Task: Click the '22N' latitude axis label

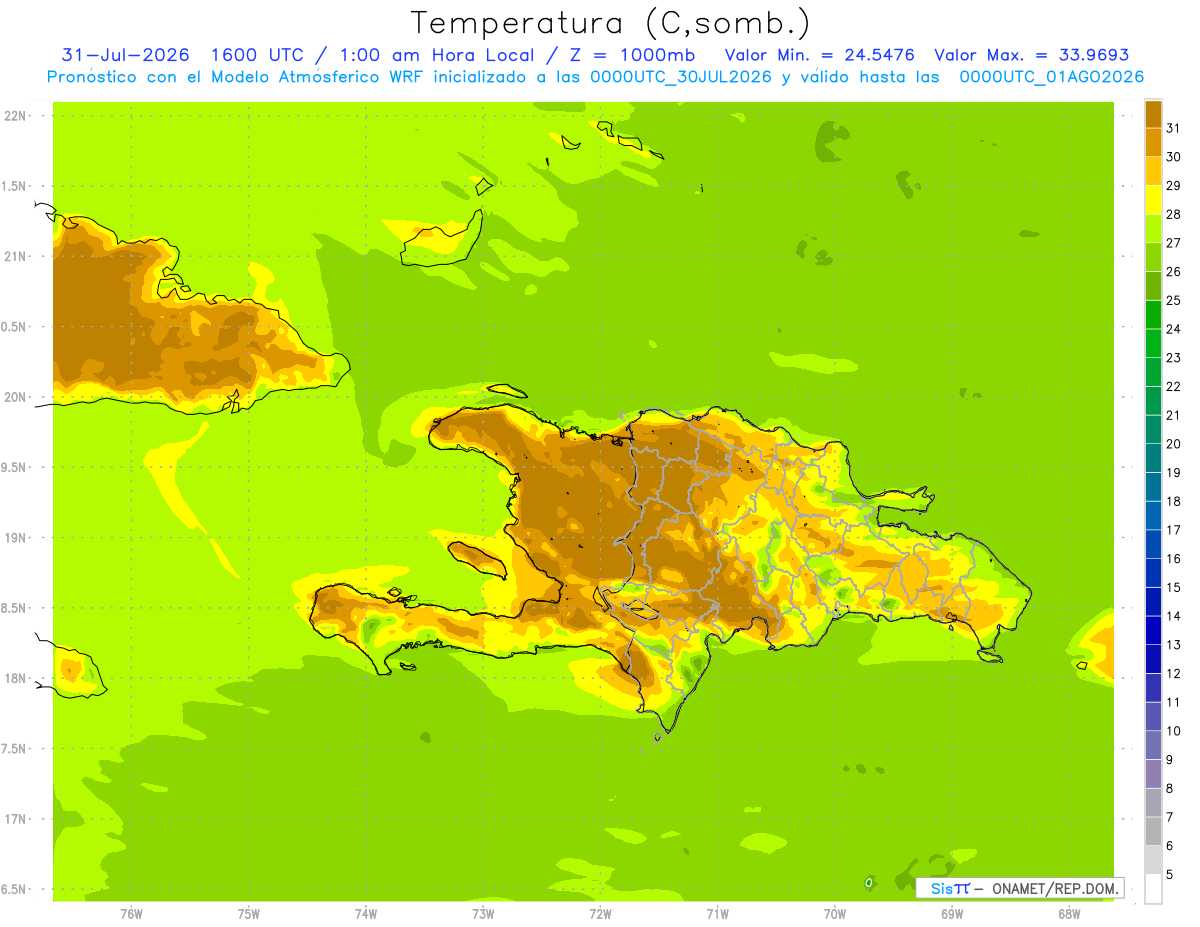Action: [x=16, y=115]
